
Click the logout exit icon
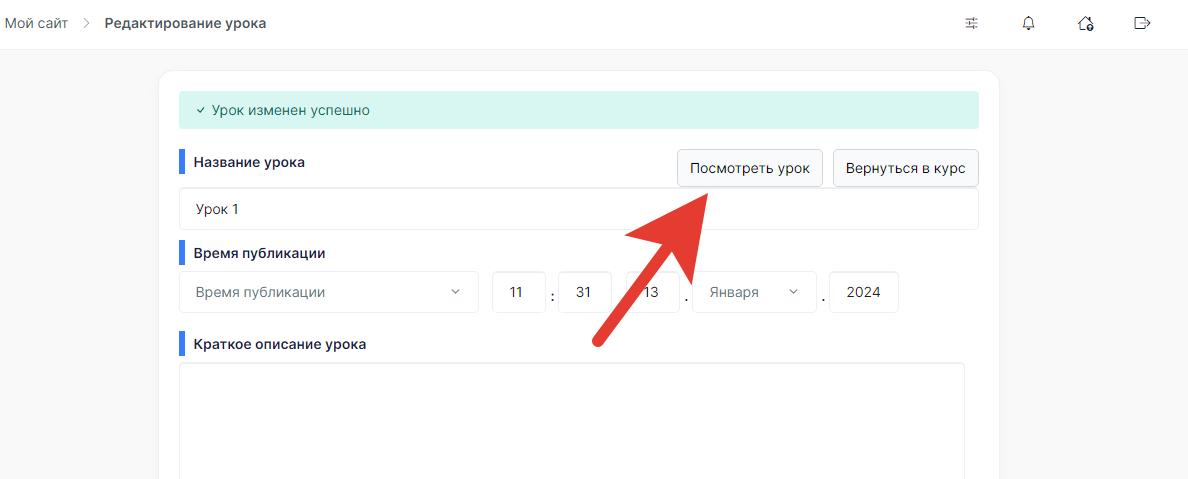1142,23
